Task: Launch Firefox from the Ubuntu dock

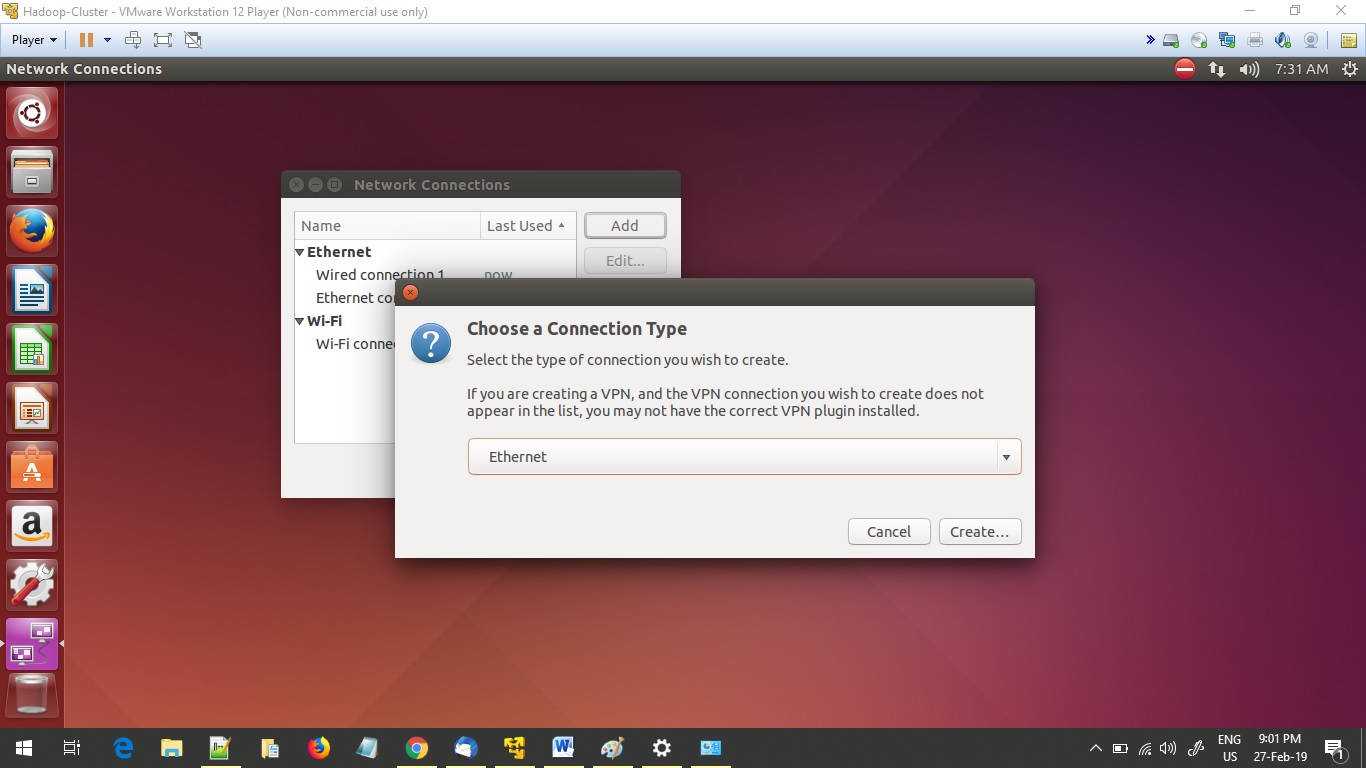Action: pos(32,231)
